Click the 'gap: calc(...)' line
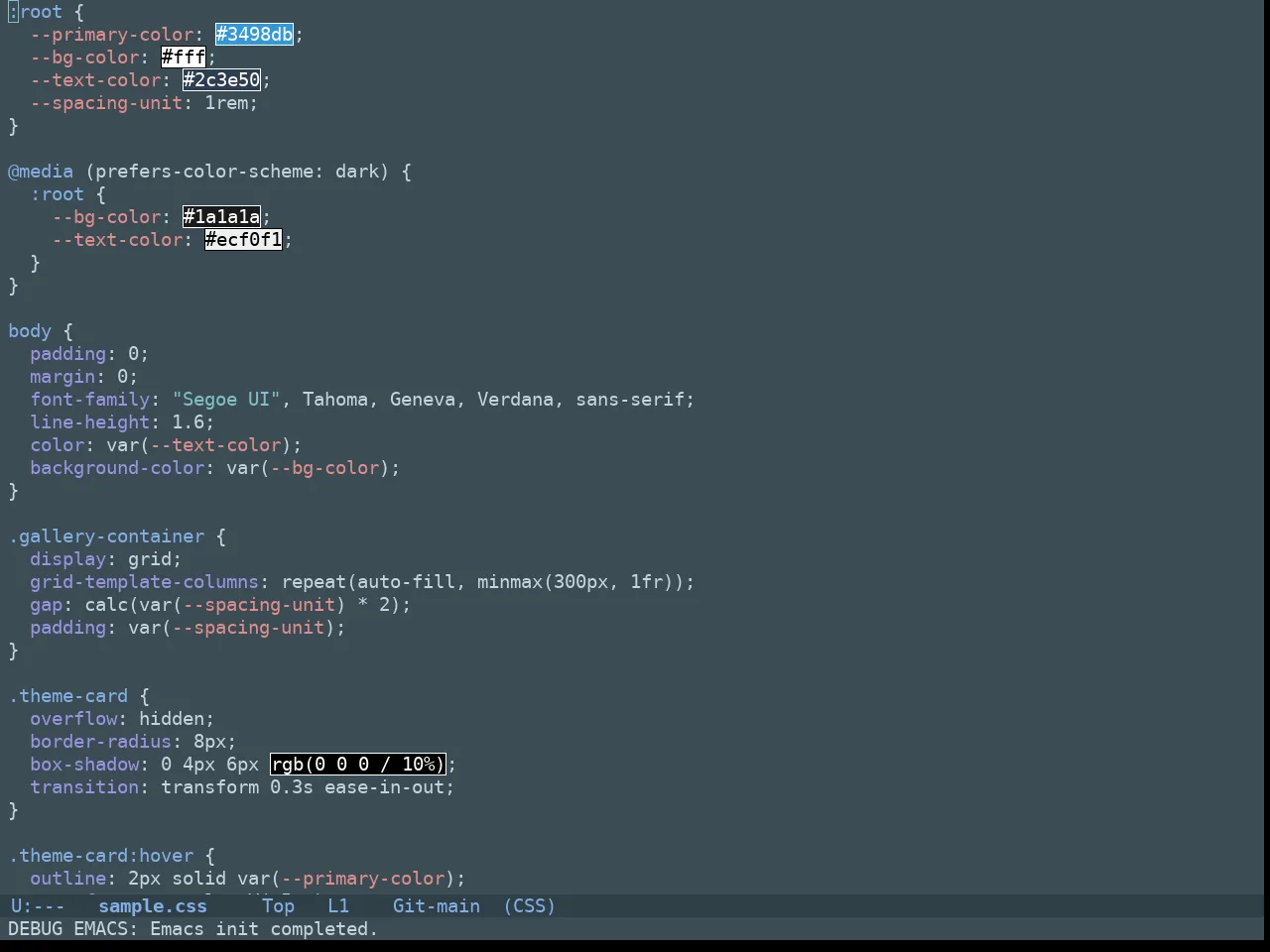Image resolution: width=1270 pixels, height=952 pixels. (220, 605)
